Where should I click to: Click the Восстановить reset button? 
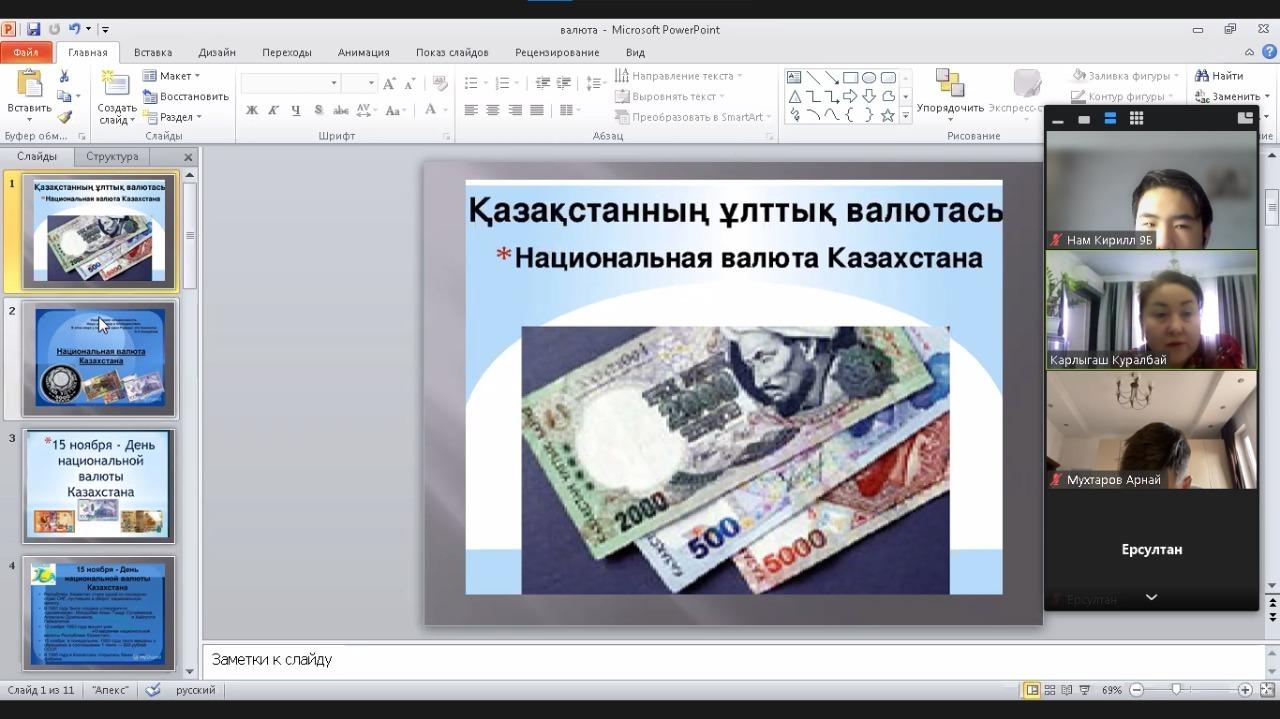pyautogui.click(x=186, y=96)
